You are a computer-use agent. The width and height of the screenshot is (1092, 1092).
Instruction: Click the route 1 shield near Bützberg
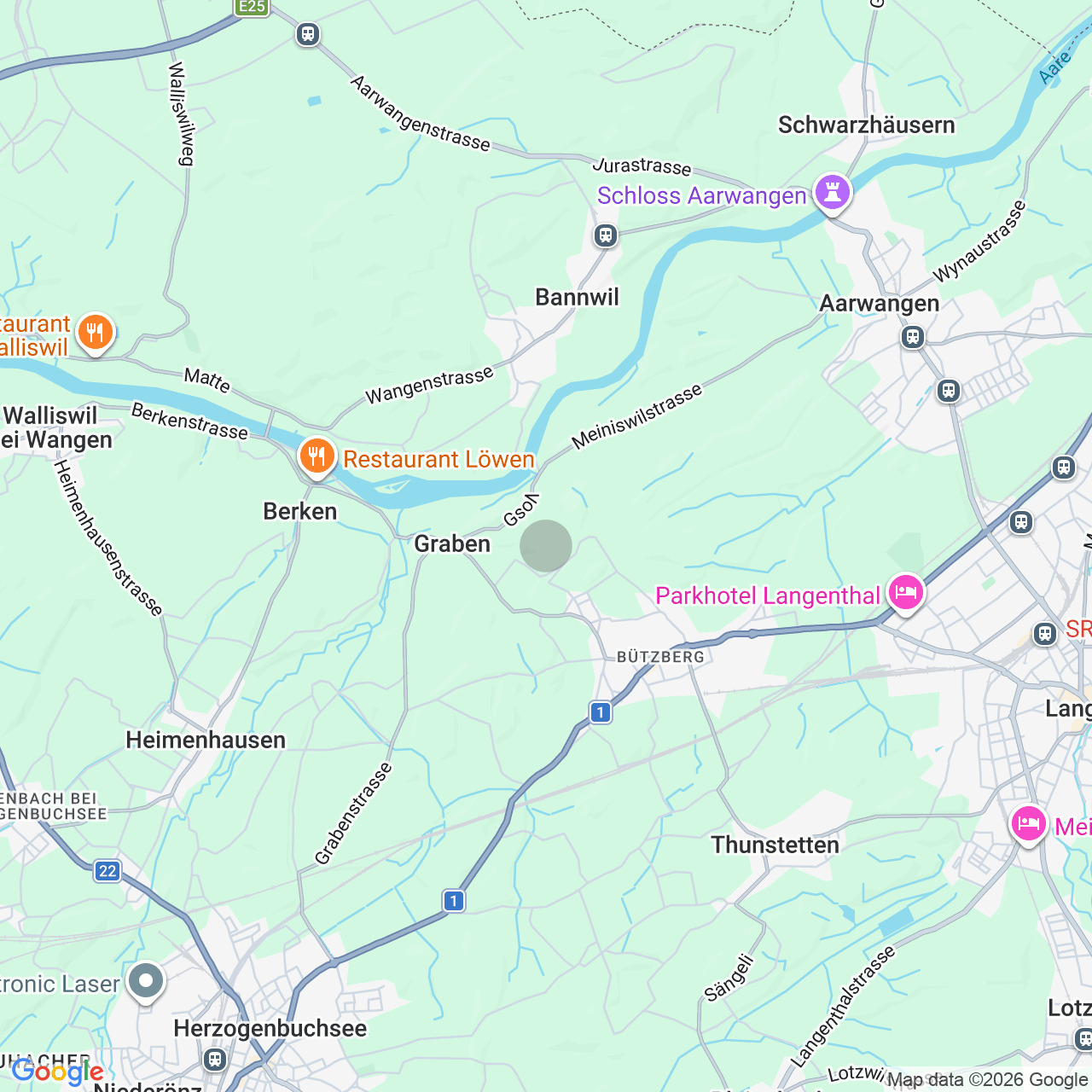click(601, 712)
